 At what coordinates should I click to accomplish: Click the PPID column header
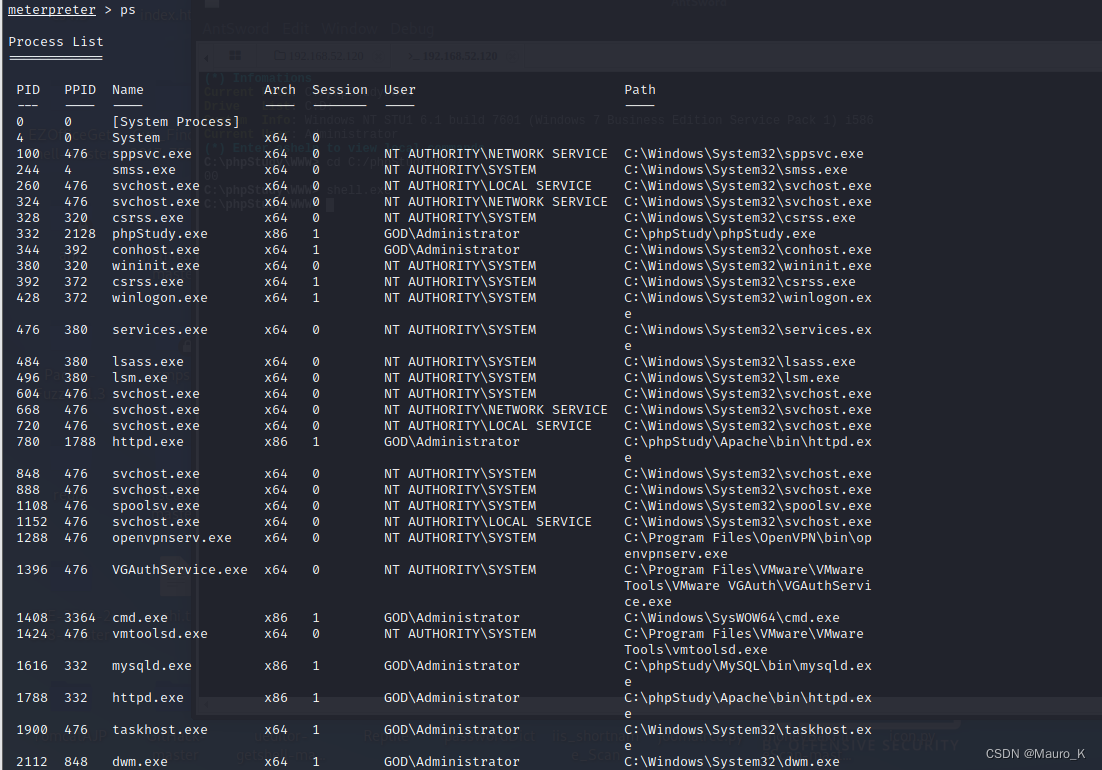(x=80, y=90)
